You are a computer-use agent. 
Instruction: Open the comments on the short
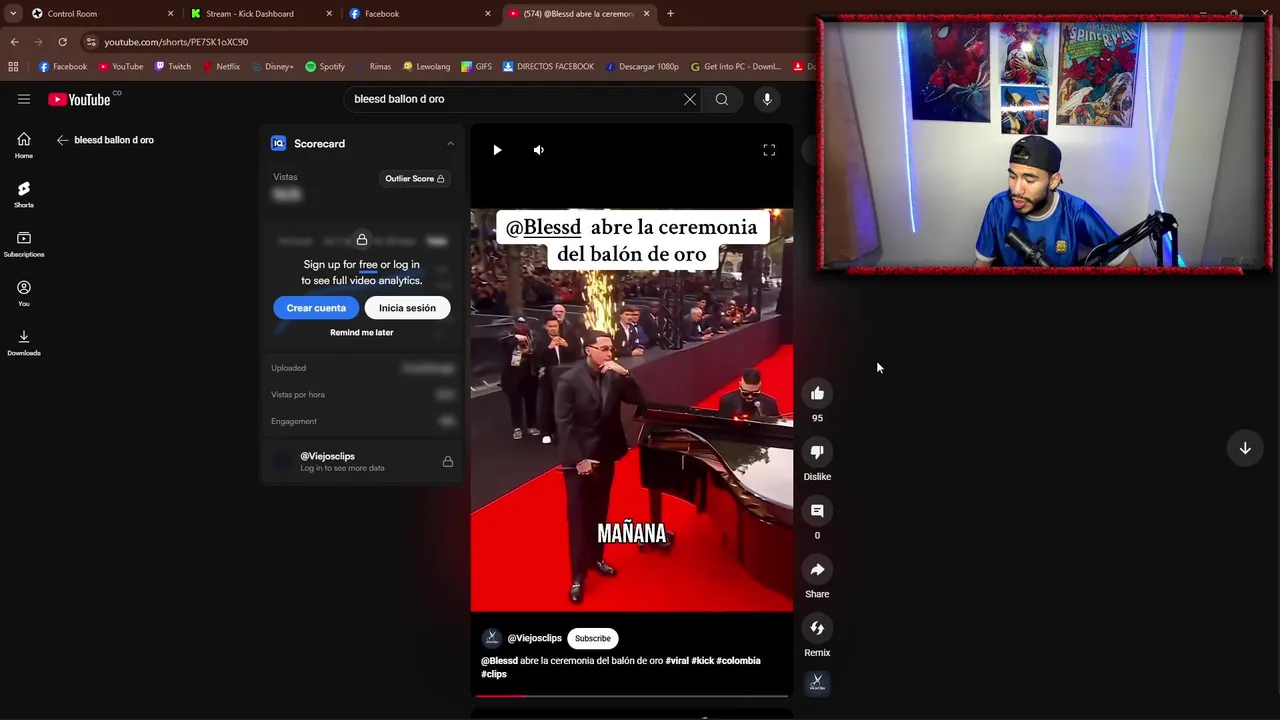817,511
